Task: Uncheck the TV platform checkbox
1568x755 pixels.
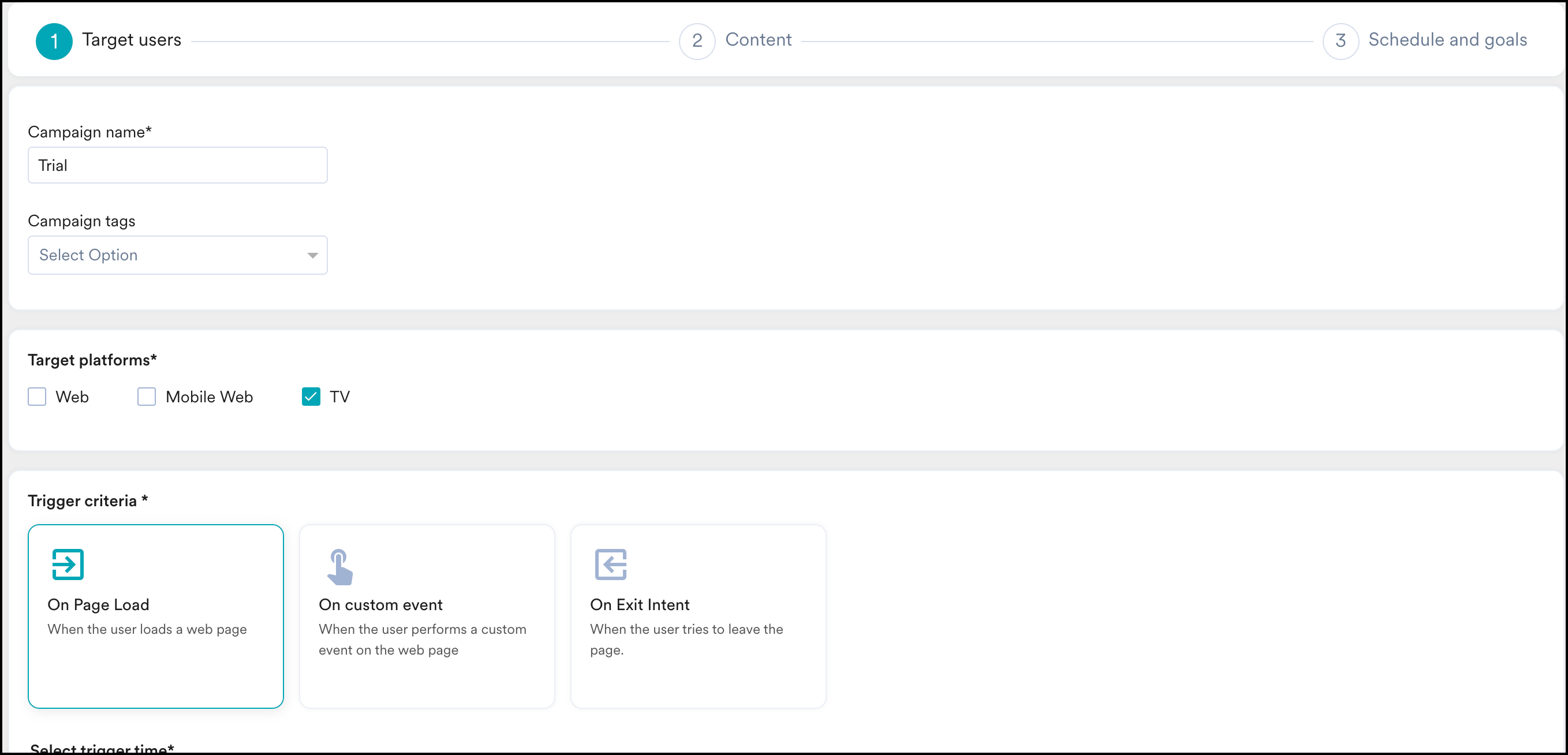Action: pos(311,397)
